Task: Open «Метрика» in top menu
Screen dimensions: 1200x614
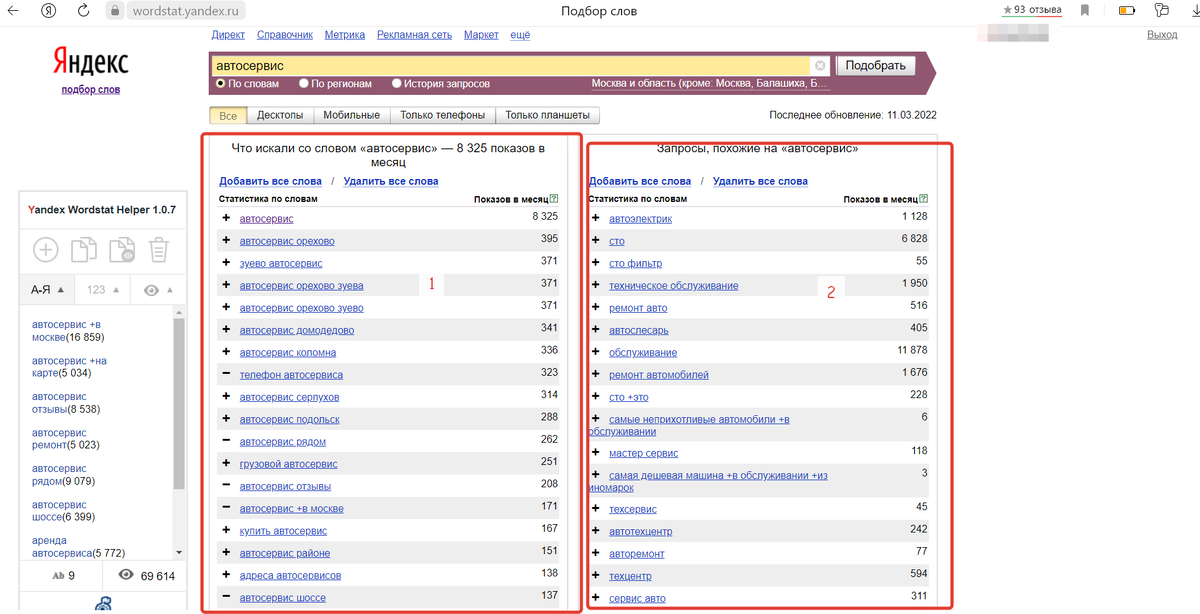Action: pyautogui.click(x=345, y=35)
